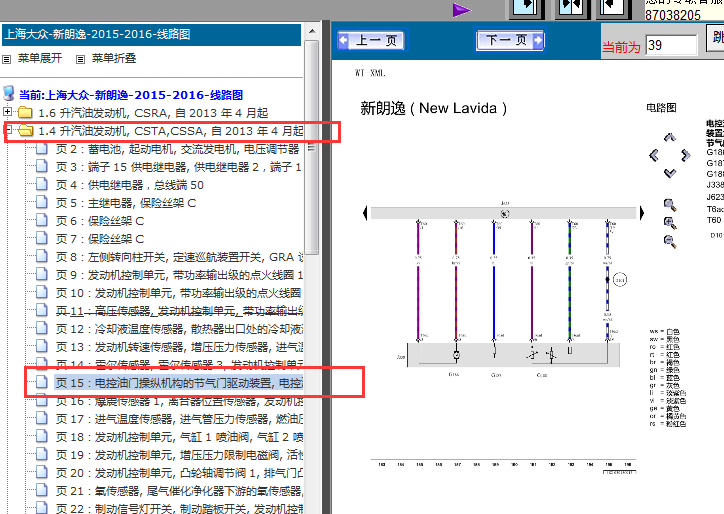
Task: Go to previous page with 上一页
Action: [371, 41]
